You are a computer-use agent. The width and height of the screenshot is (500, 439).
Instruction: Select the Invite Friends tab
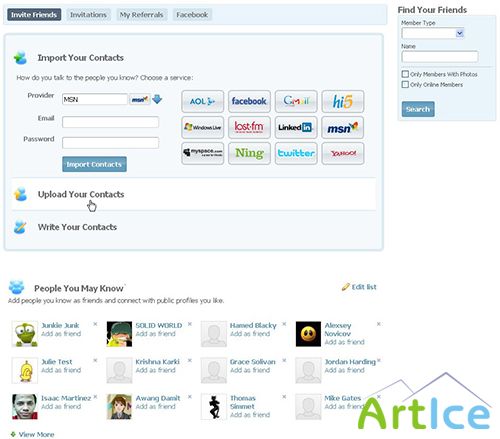pyautogui.click(x=34, y=15)
